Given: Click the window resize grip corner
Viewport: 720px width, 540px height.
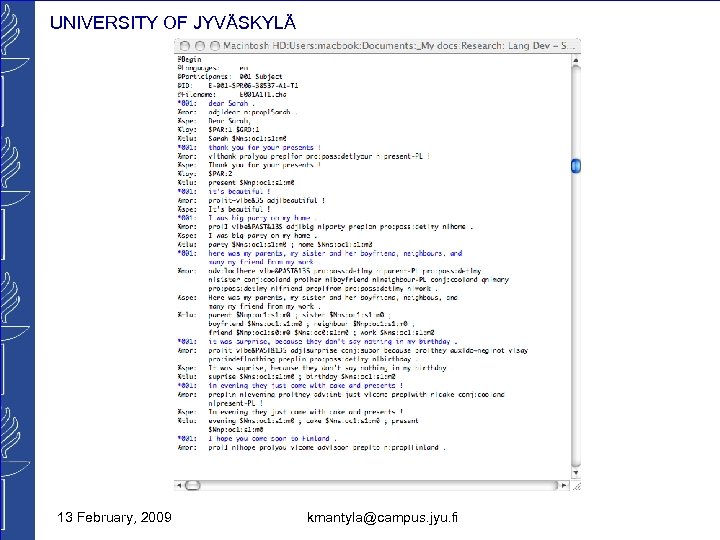Looking at the screenshot, I should pos(576,485).
